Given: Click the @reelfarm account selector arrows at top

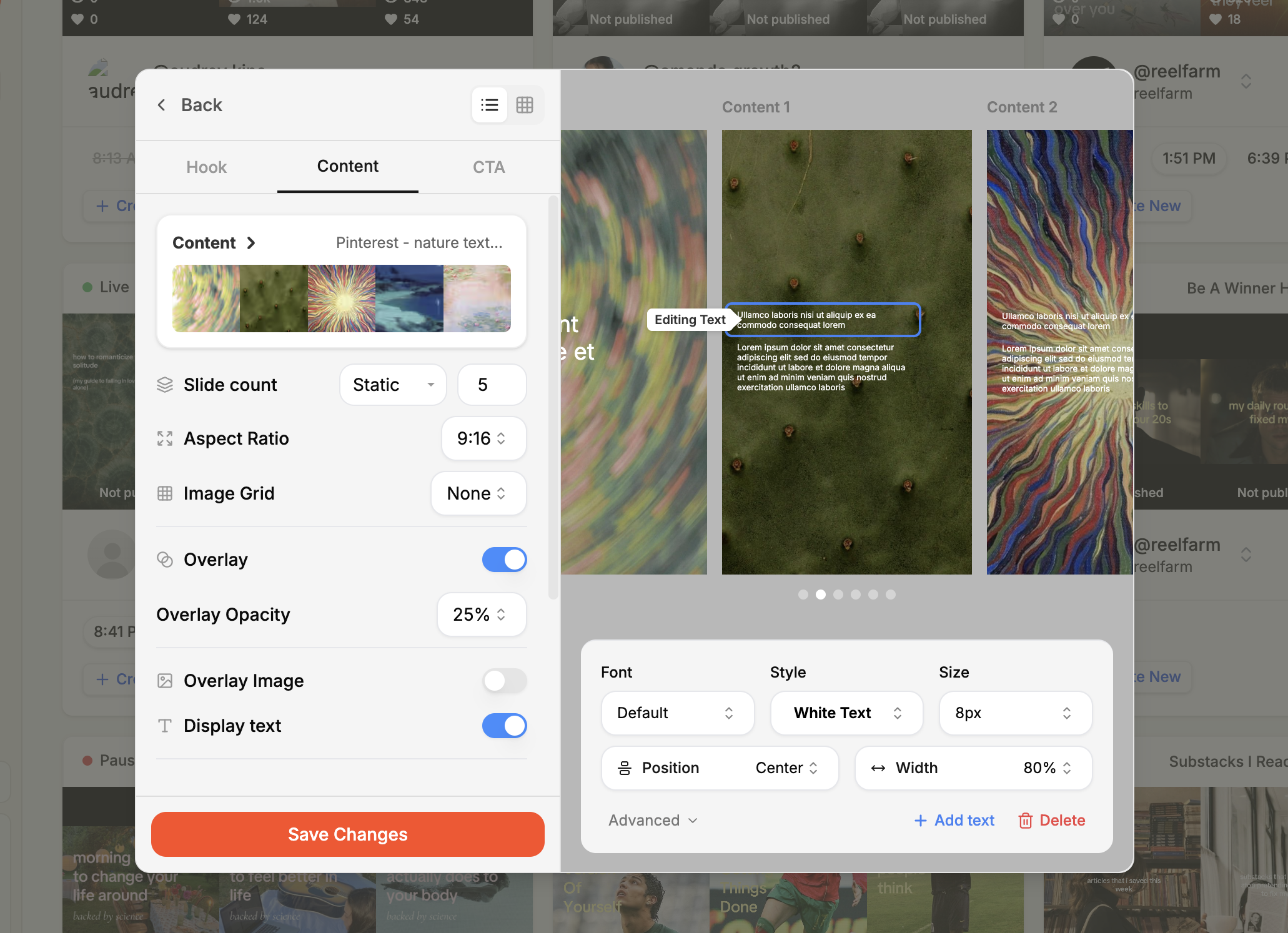Looking at the screenshot, I should coord(1246,82).
